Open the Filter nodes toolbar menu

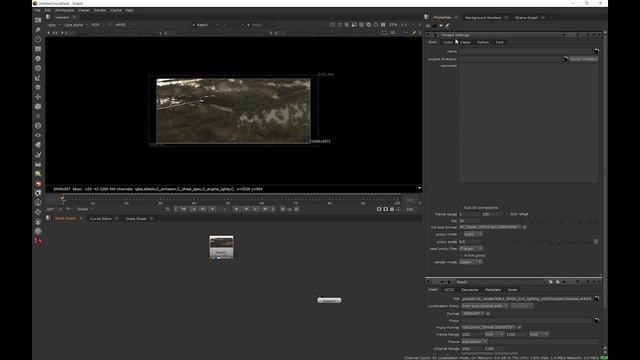tap(38, 68)
